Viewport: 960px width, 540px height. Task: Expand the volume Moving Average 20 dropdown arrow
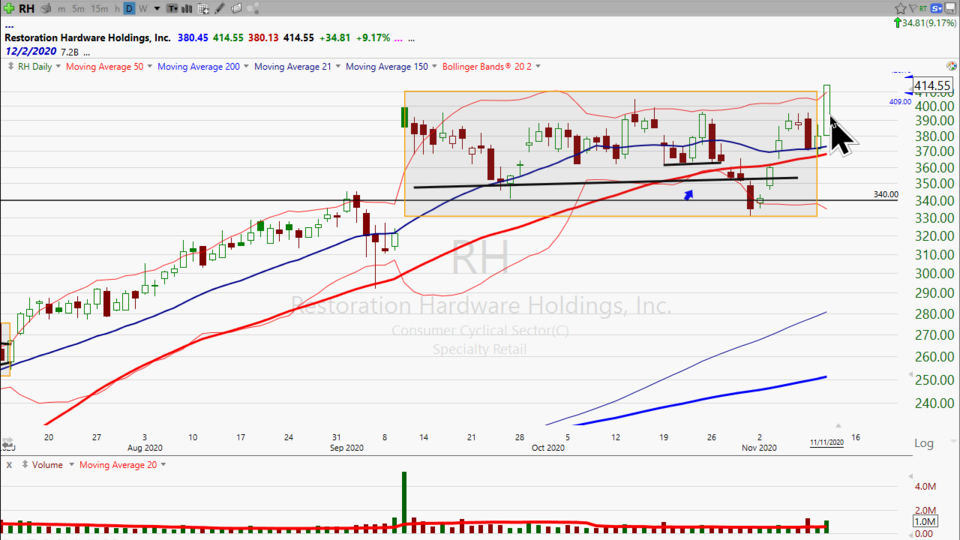[163, 465]
